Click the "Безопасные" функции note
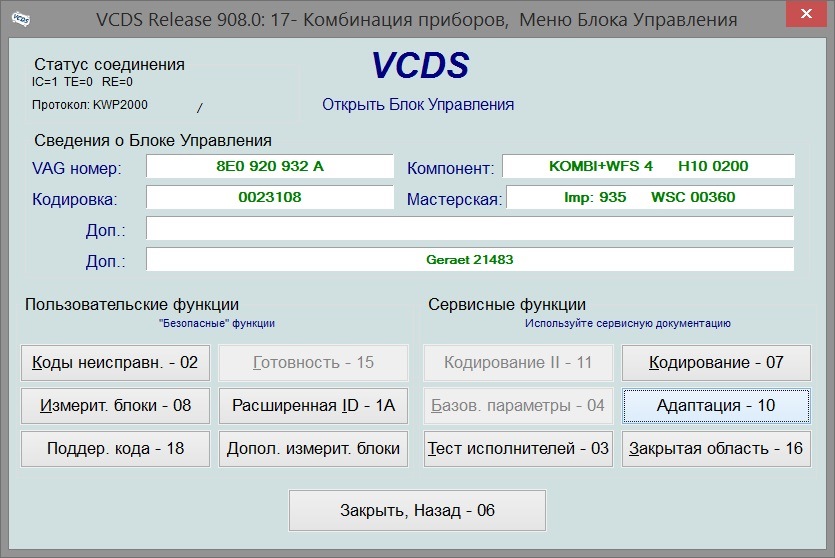This screenshot has width=835, height=558. pyautogui.click(x=217, y=323)
